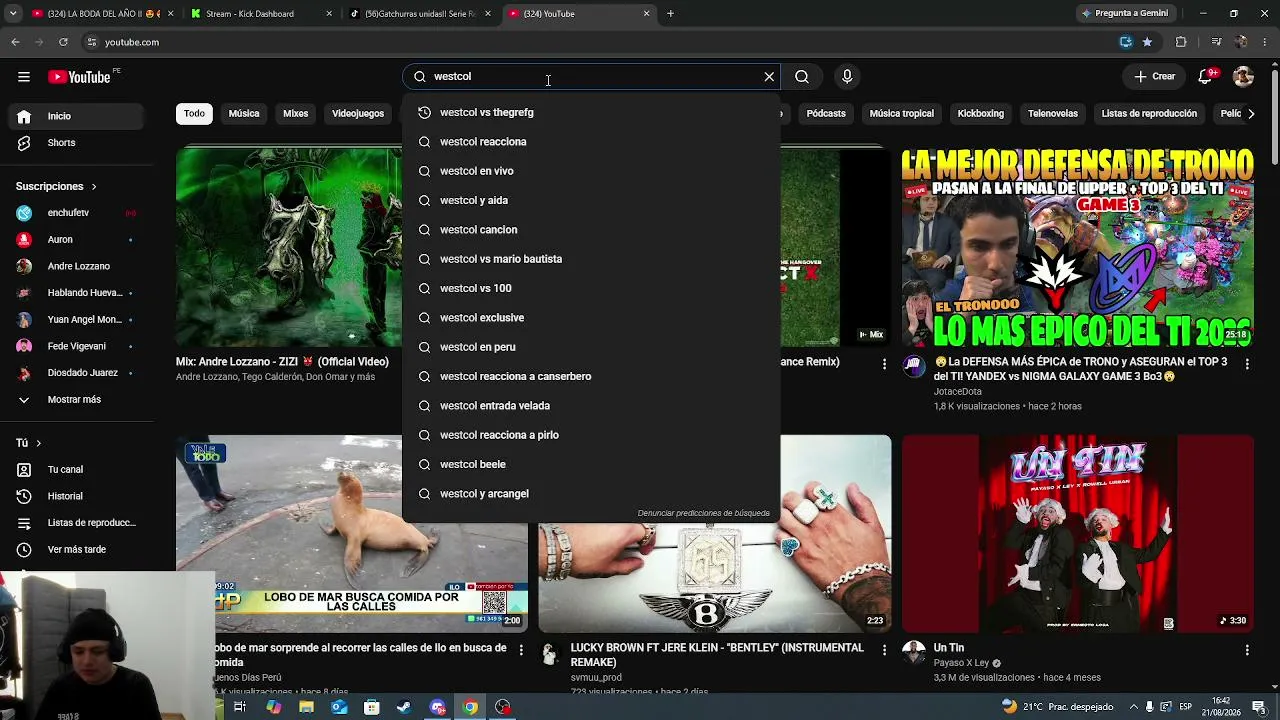Click Pregunta a Gemini button
Screen dimensions: 1280x720
click(1124, 14)
